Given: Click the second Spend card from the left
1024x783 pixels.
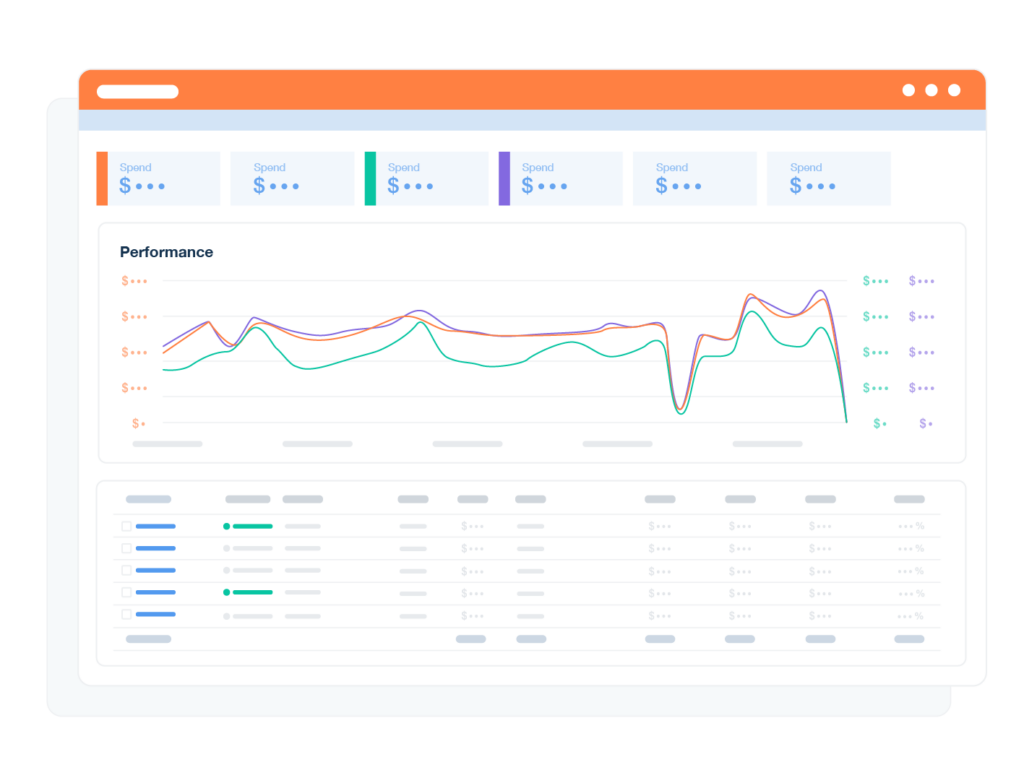Looking at the screenshot, I should [x=292, y=179].
